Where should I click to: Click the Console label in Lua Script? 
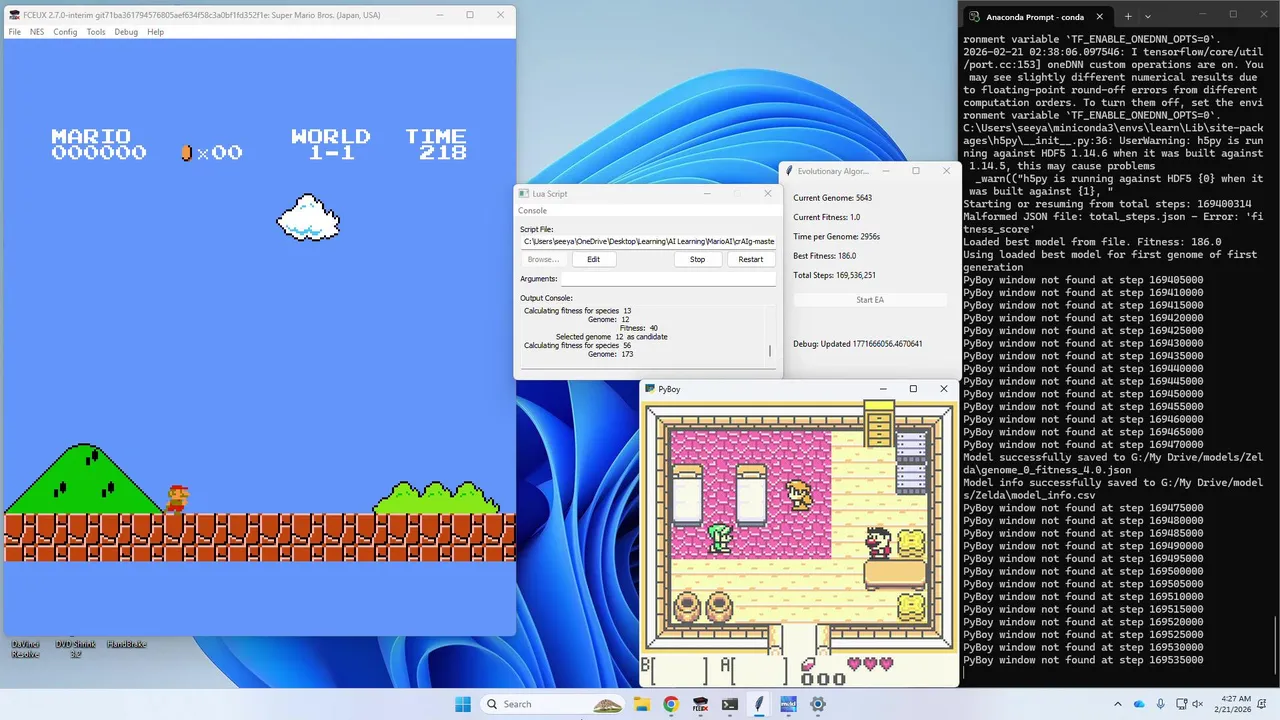click(x=532, y=211)
